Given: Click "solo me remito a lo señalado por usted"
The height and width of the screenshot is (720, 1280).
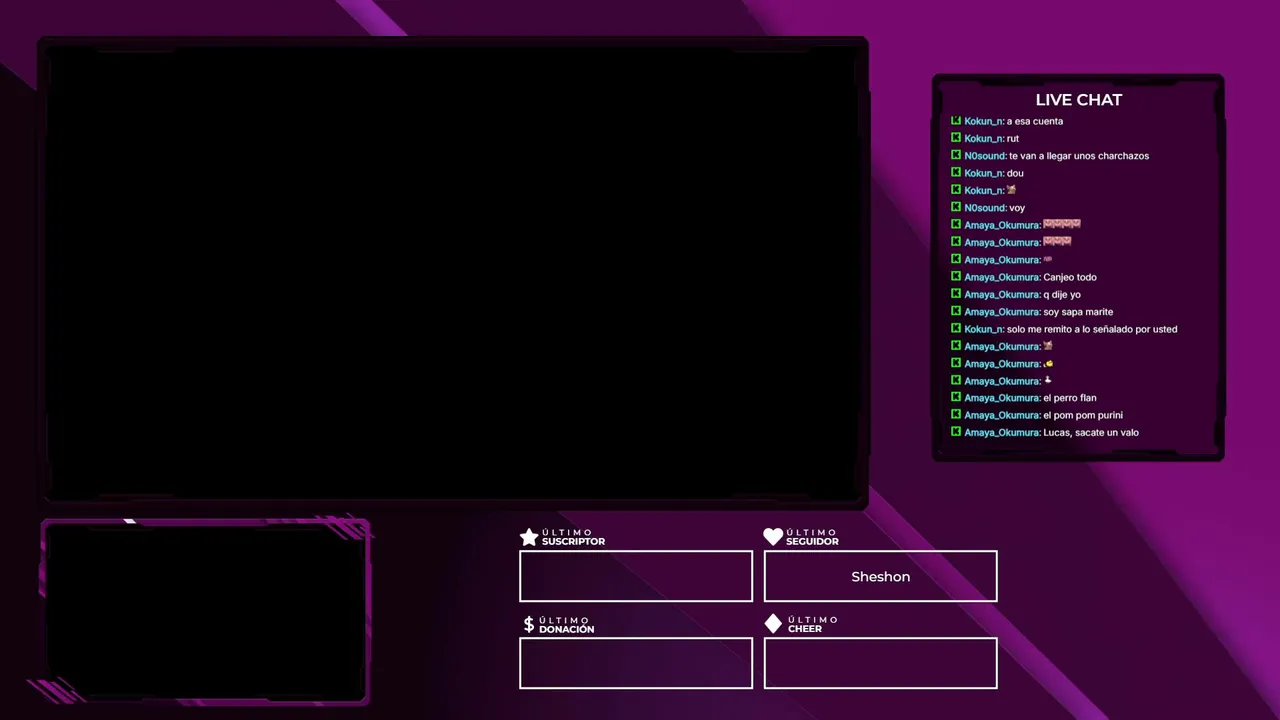Looking at the screenshot, I should (x=1092, y=329).
